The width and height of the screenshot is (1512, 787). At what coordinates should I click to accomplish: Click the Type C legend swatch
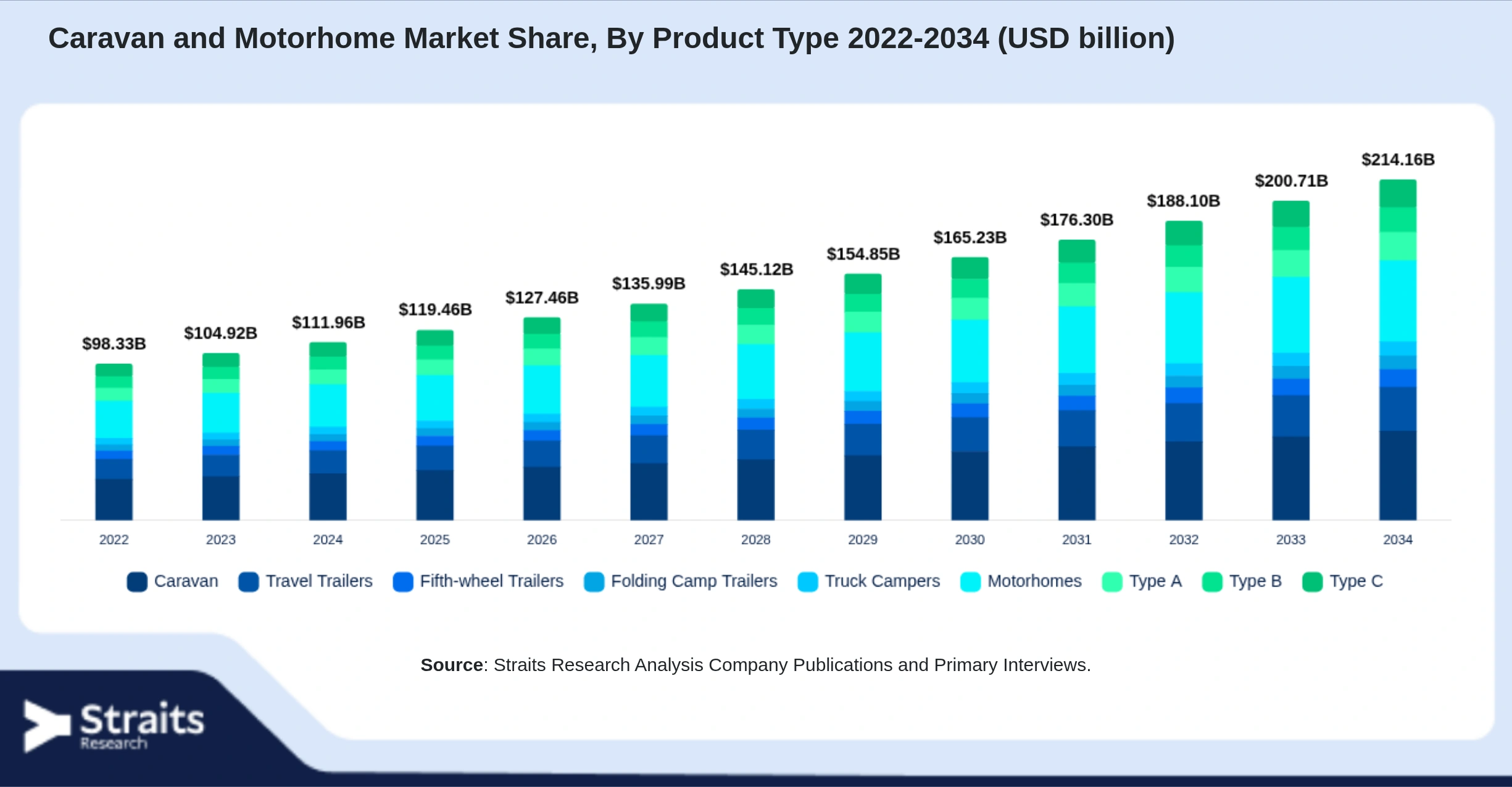click(x=1313, y=582)
